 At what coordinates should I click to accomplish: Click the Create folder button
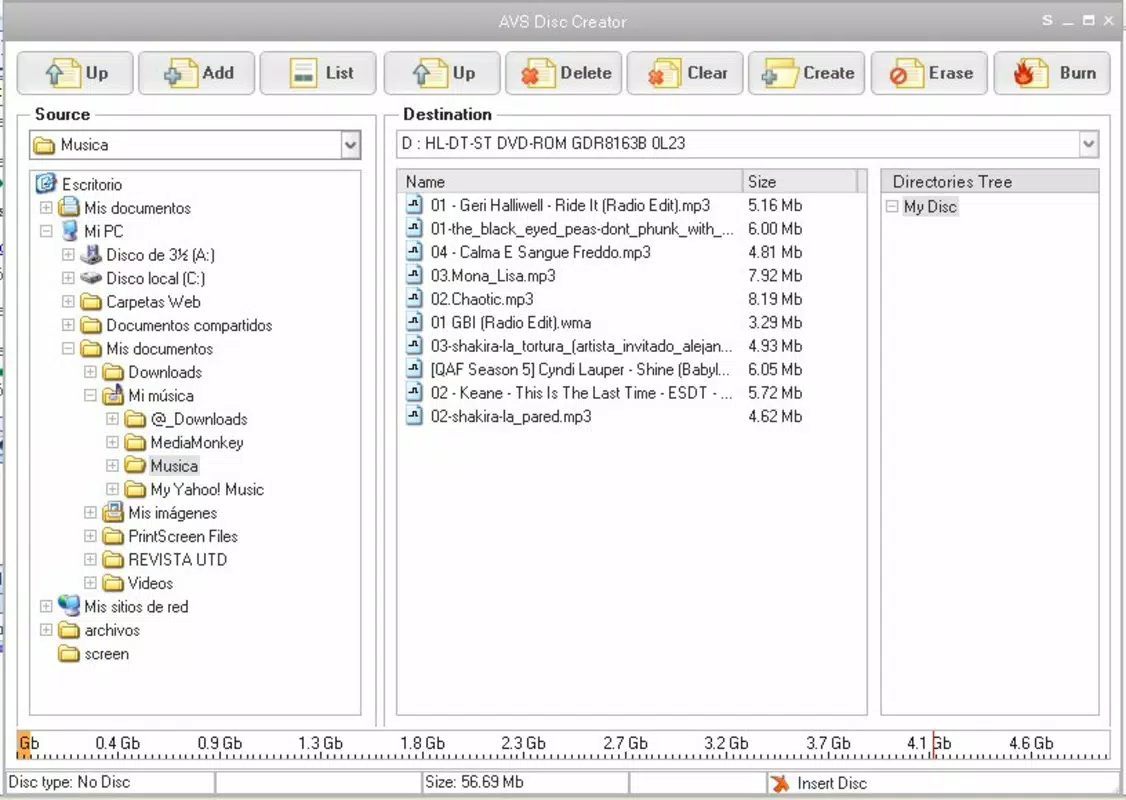[807, 73]
